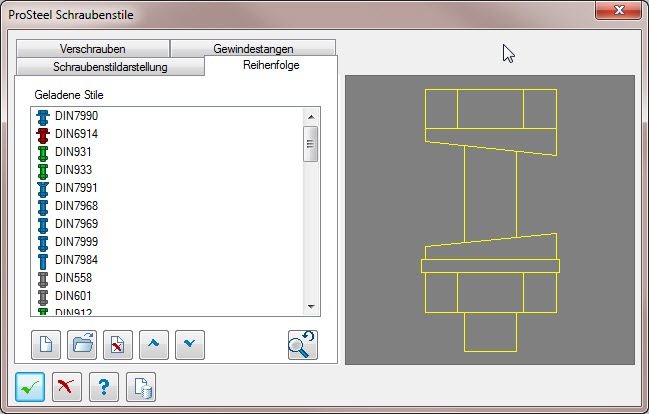Open the load styles folder icon

click(82, 345)
